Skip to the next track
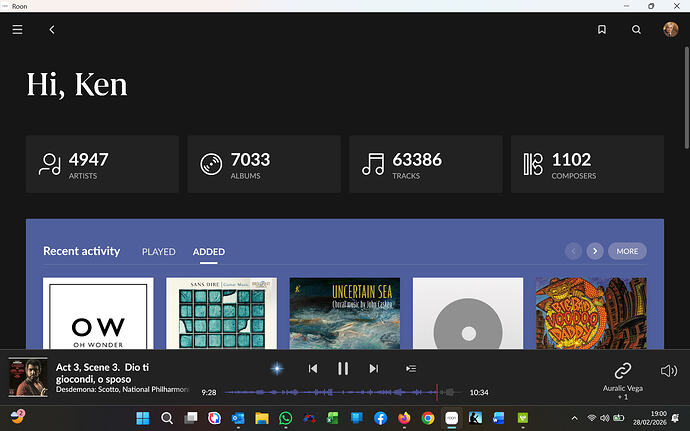690x431 pixels. click(x=374, y=369)
